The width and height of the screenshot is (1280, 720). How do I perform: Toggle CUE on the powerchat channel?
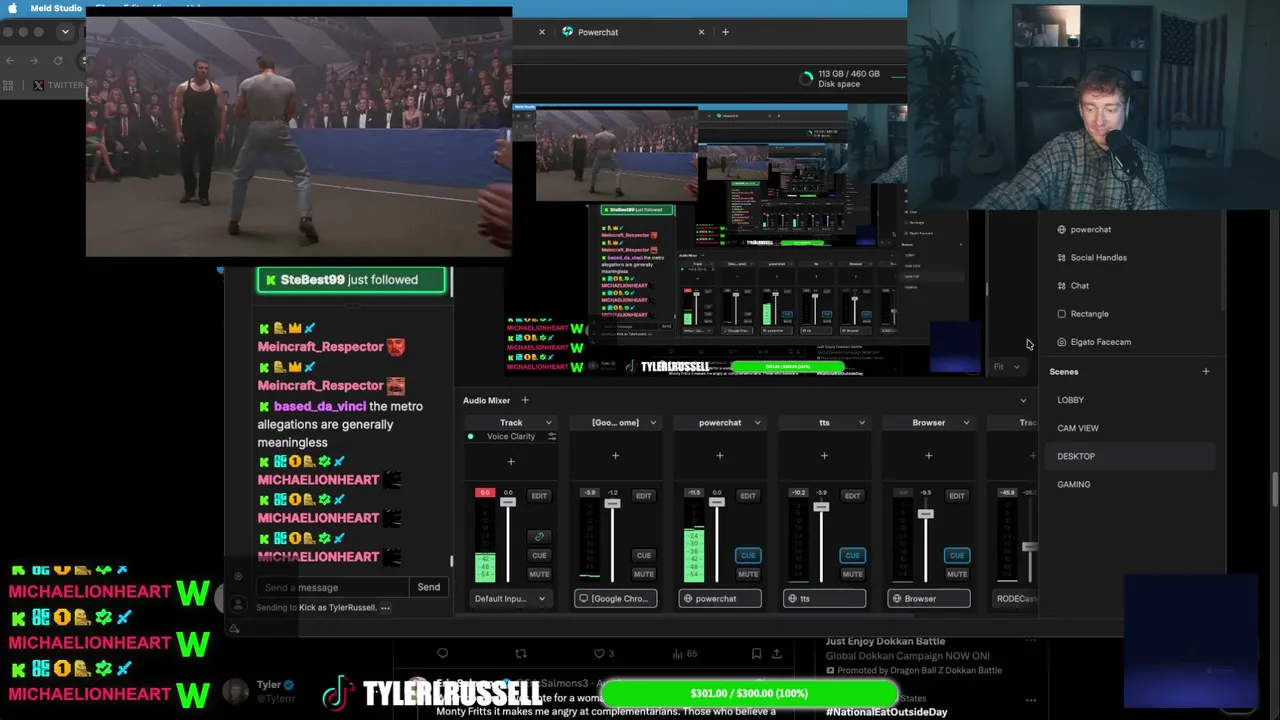click(748, 555)
